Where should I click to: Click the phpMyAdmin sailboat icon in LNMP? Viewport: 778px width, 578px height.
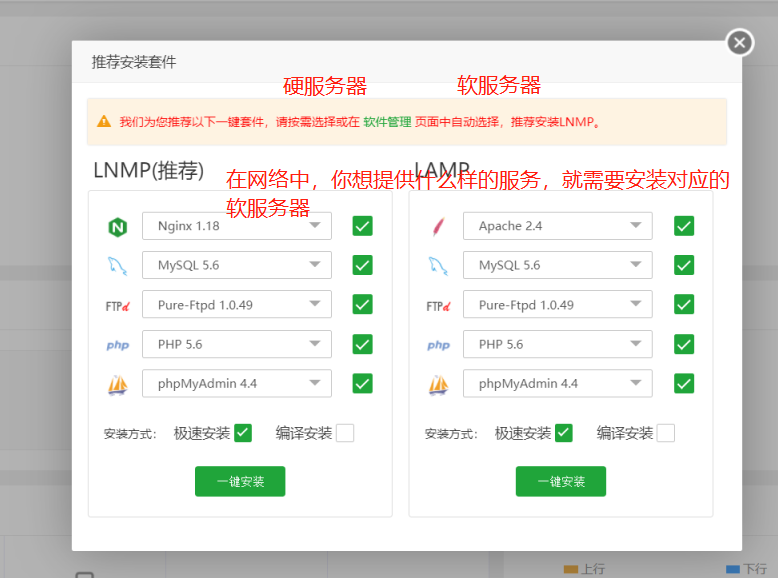118,385
